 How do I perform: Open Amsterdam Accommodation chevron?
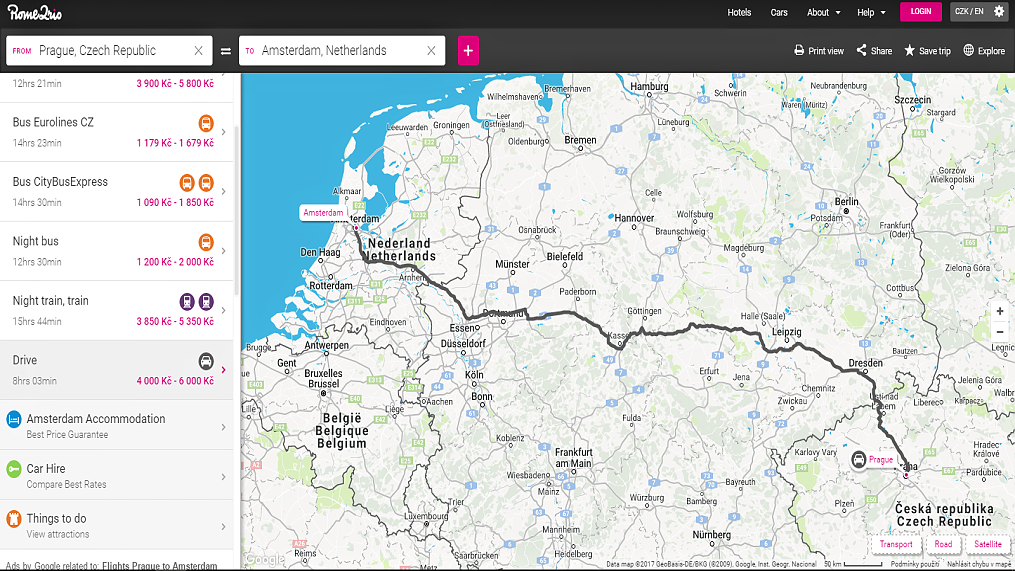223,427
